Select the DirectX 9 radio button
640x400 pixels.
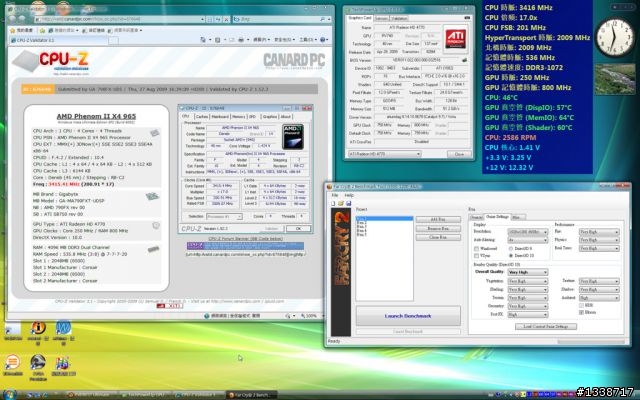(x=511, y=248)
